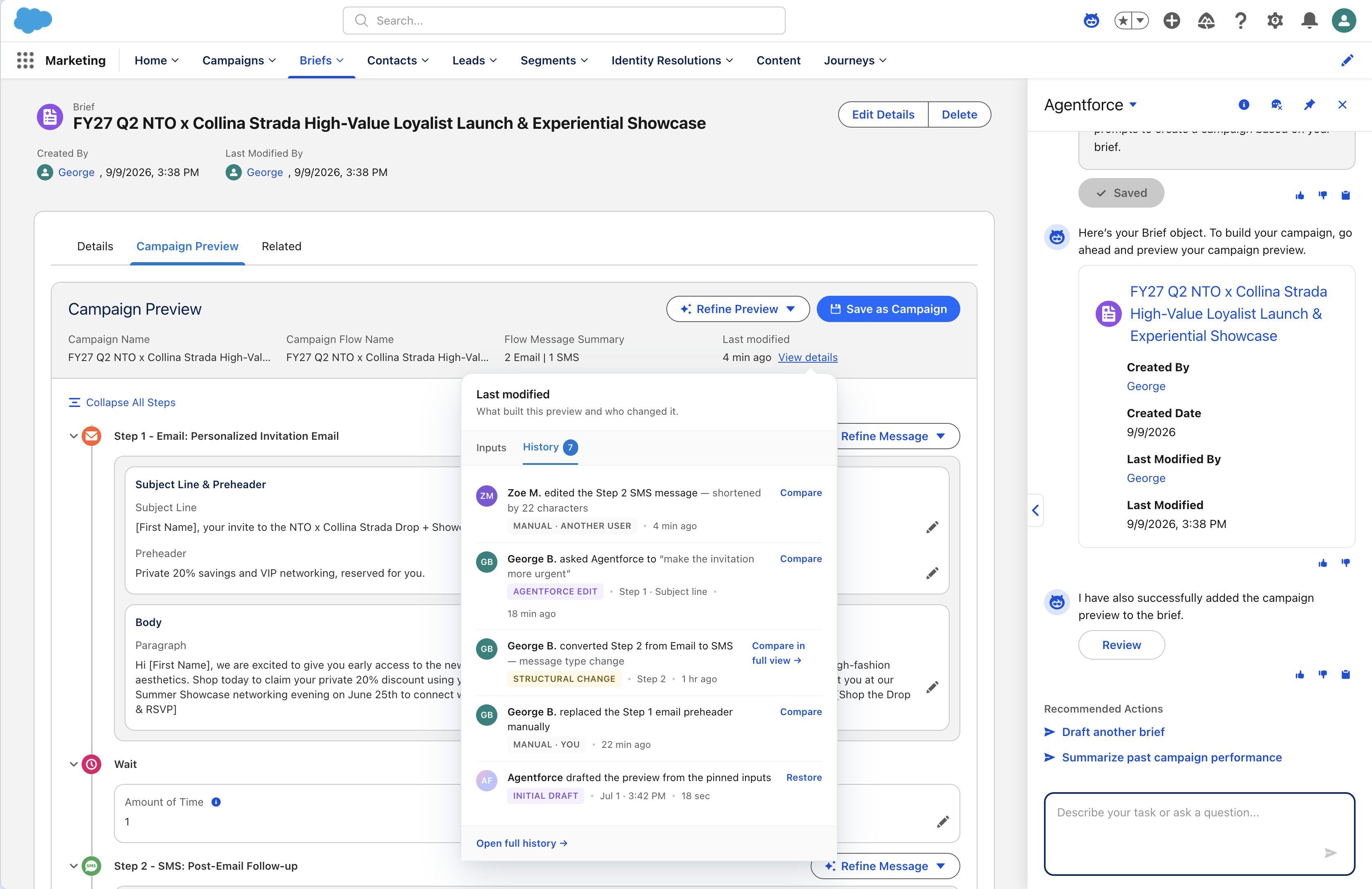Switch to the Inputs tab in popover

tap(491, 448)
